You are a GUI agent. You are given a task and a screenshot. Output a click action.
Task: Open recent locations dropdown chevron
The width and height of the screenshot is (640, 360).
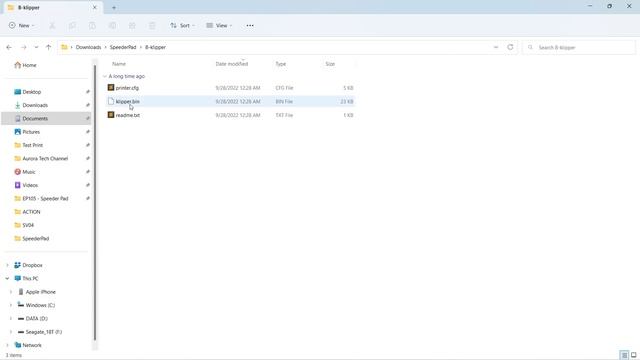tap(36, 47)
